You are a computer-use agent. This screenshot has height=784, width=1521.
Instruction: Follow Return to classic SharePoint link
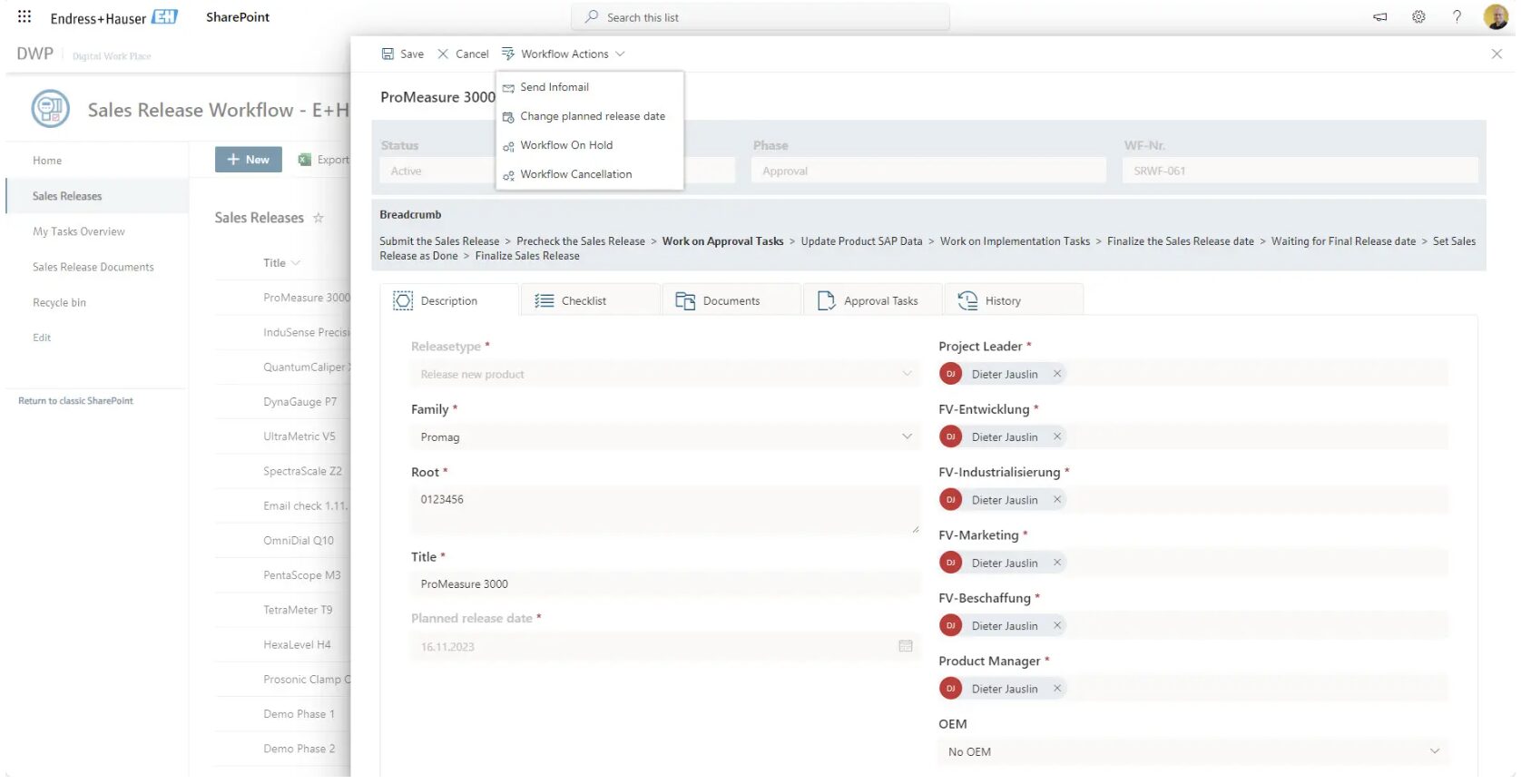click(x=75, y=401)
